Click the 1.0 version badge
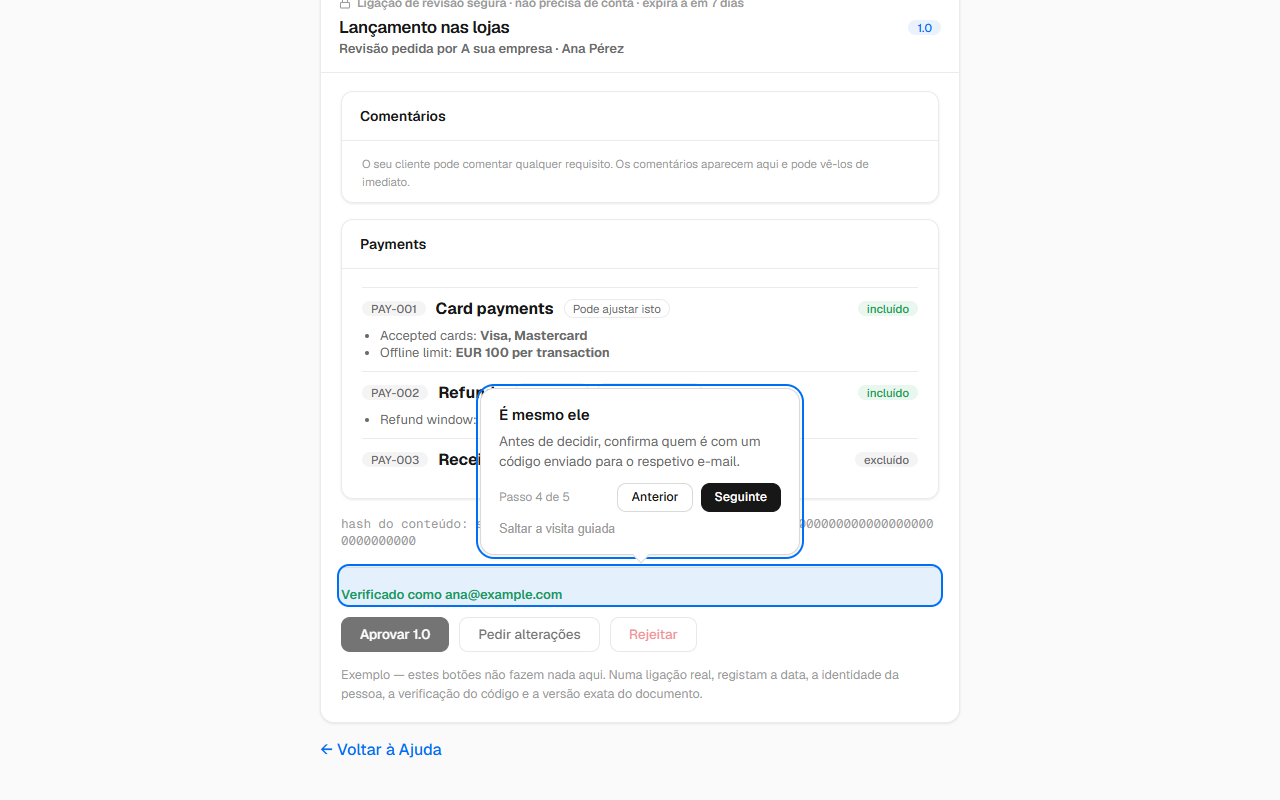 924,28
